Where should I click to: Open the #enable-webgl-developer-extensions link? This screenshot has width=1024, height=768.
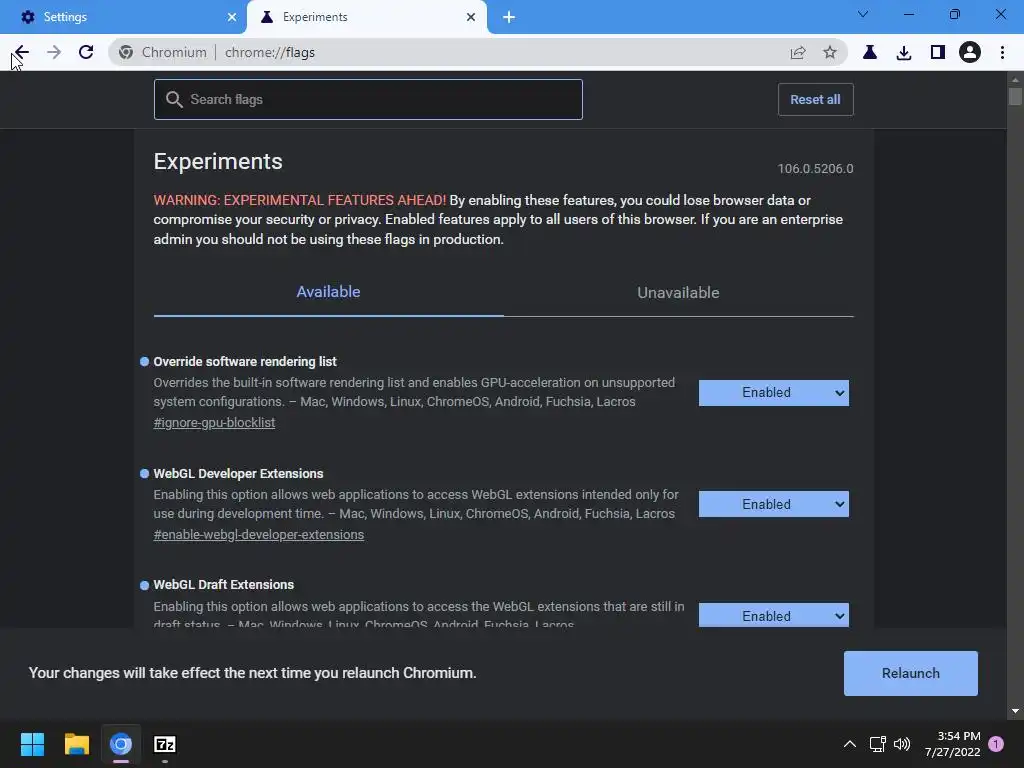point(259,534)
